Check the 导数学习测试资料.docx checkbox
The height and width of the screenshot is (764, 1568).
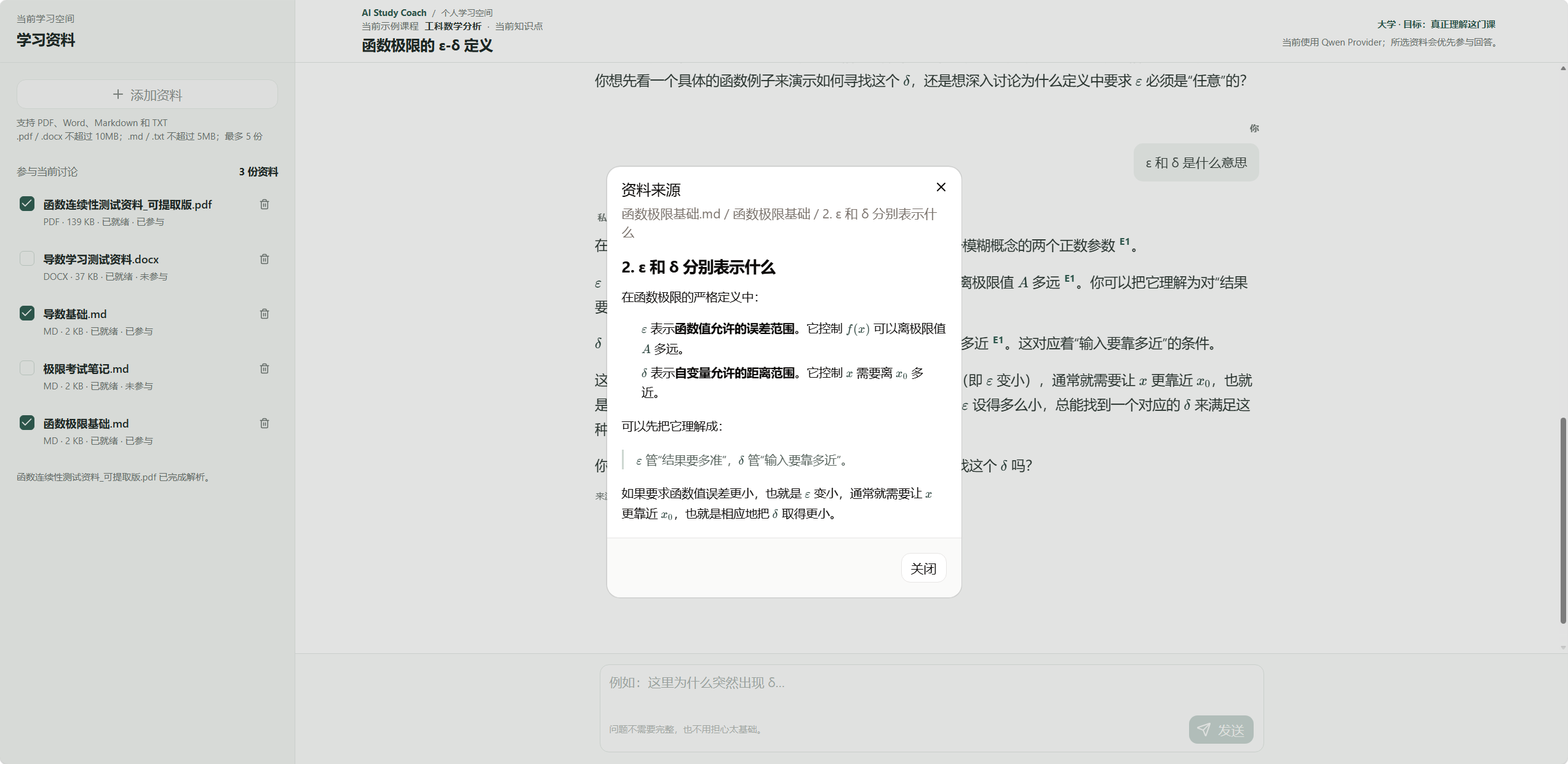(27, 258)
